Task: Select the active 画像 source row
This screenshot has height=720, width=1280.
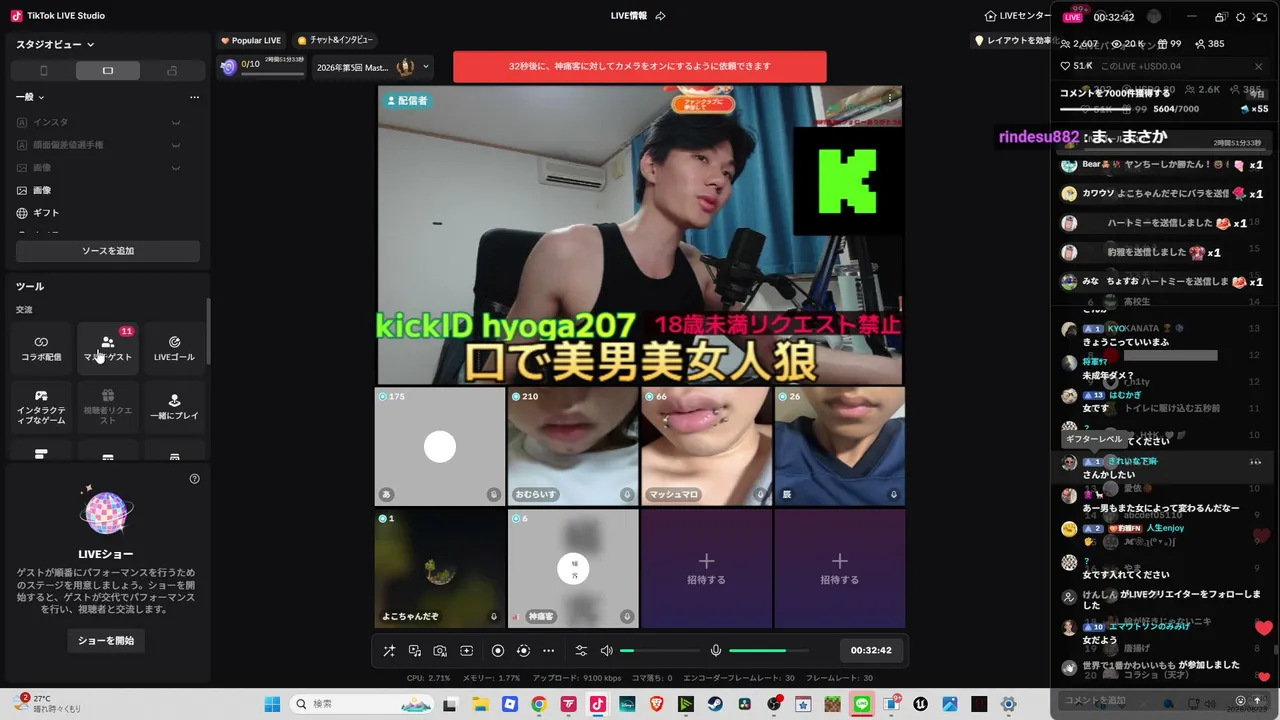Action: tap(106, 190)
